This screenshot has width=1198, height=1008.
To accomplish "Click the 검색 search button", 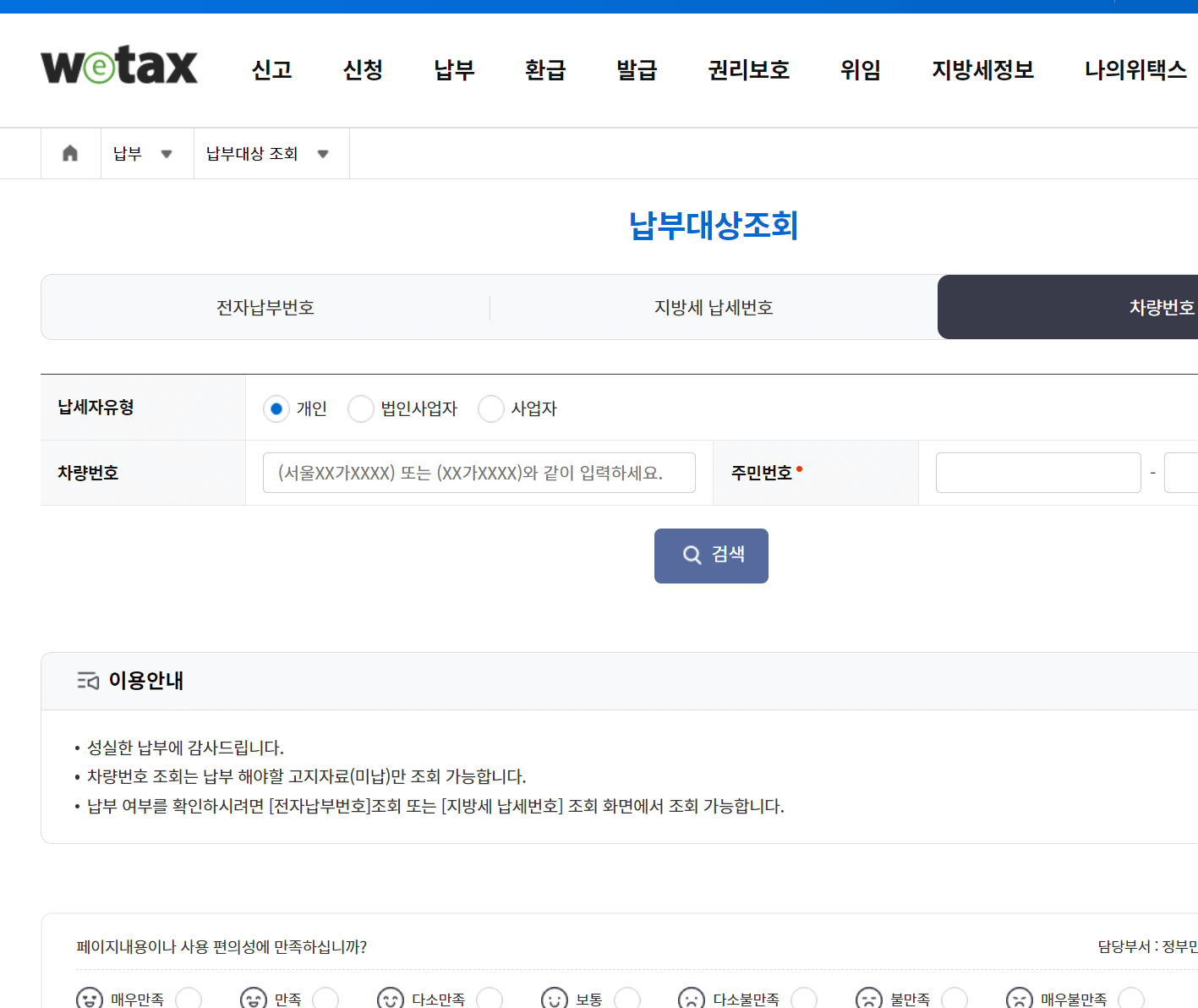I will 711,556.
